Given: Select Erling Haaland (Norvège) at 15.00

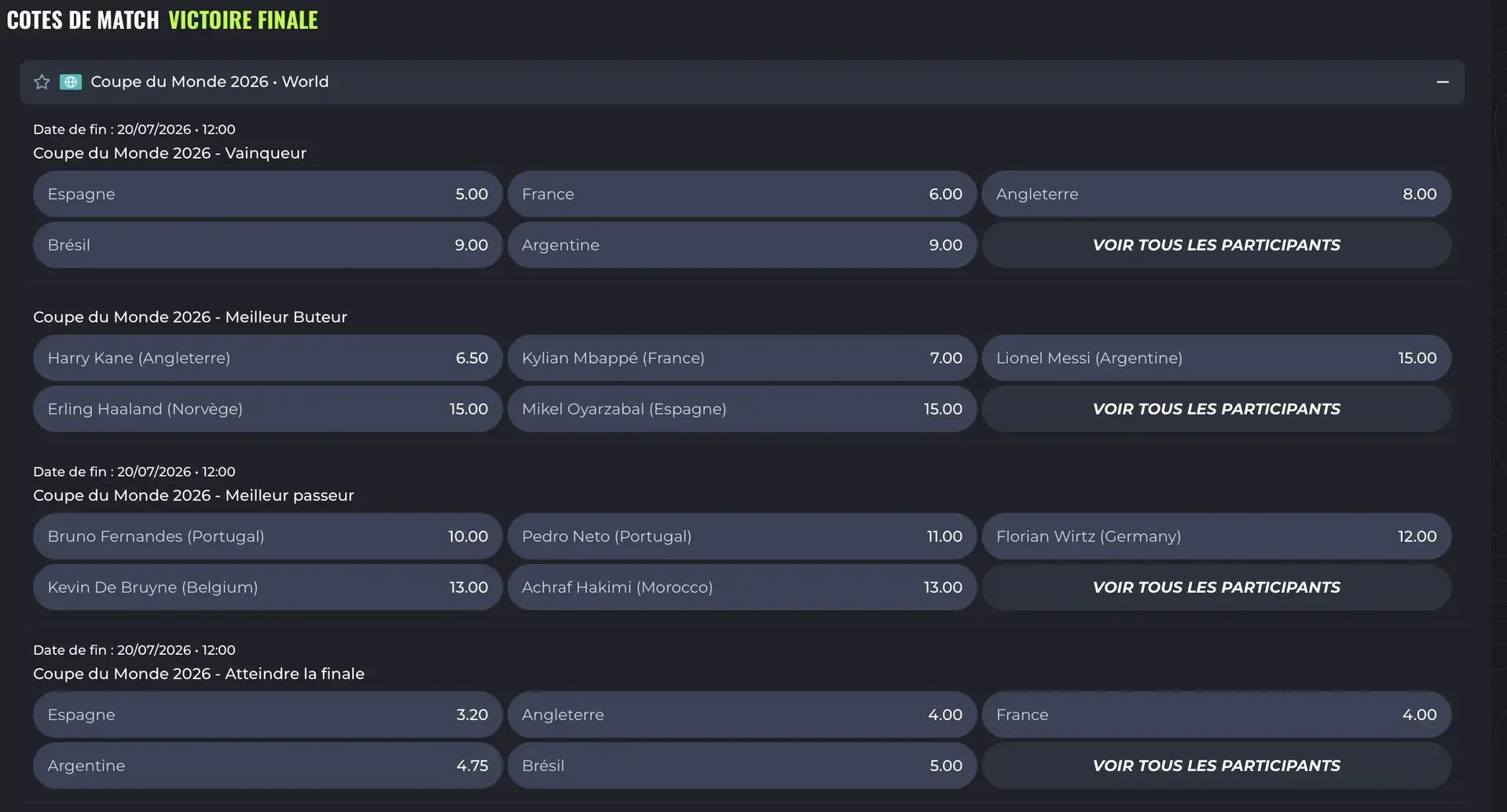Looking at the screenshot, I should click(x=267, y=409).
